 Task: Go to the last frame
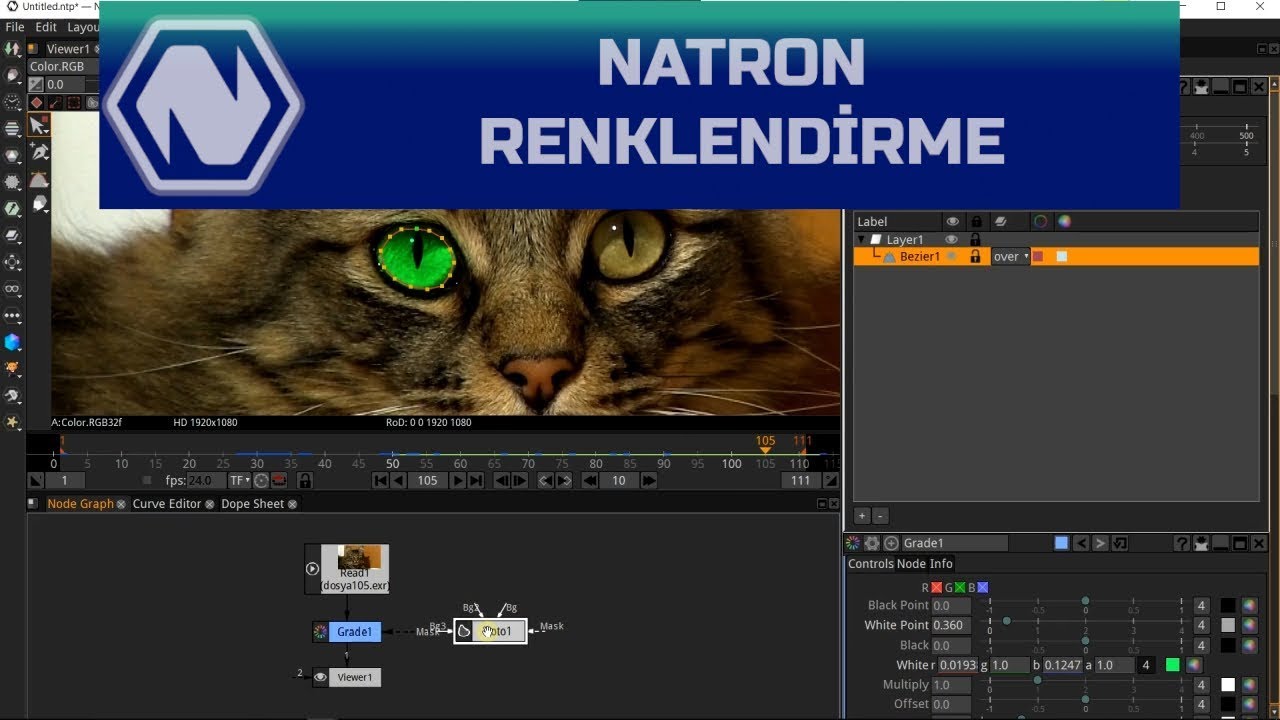476,481
